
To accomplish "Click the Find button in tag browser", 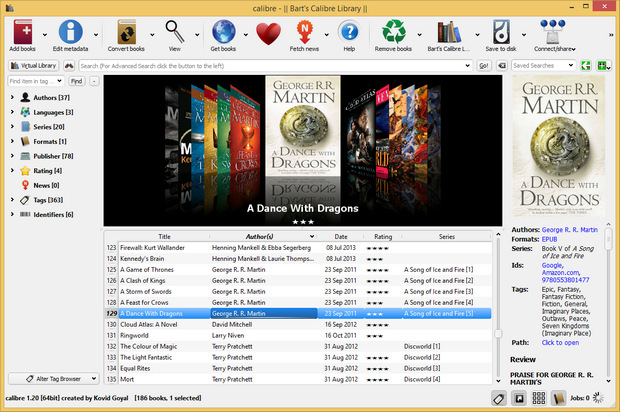I will 76,81.
